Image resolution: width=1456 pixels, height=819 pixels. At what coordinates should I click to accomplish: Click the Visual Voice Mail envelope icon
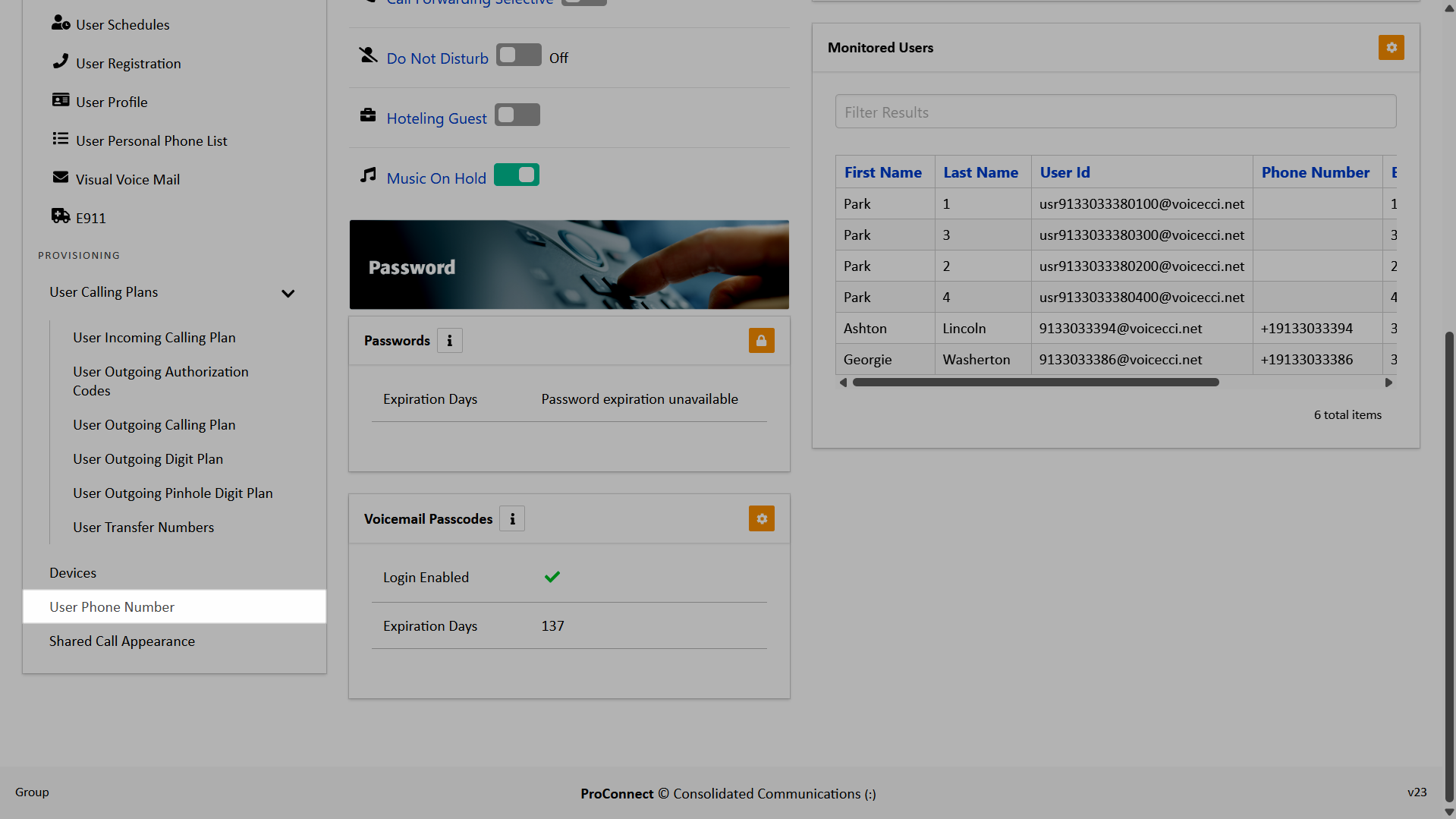pos(61,178)
